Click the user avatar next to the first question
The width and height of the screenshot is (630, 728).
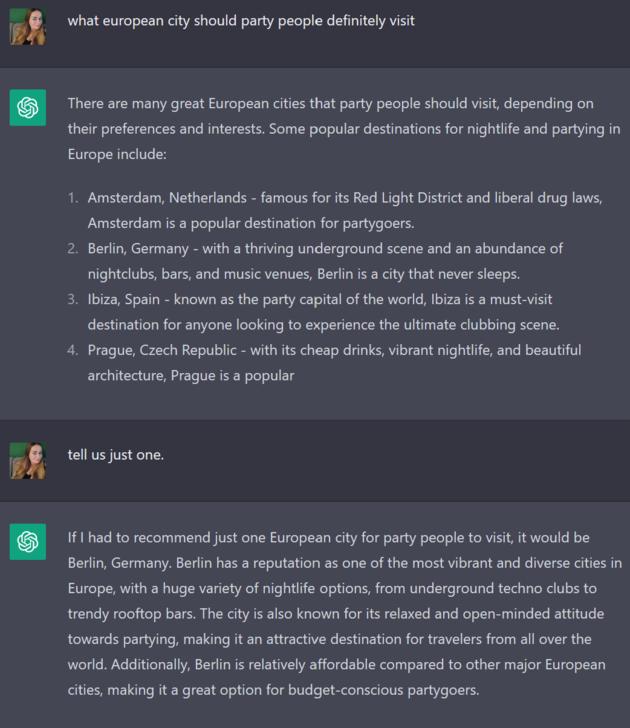tap(28, 26)
